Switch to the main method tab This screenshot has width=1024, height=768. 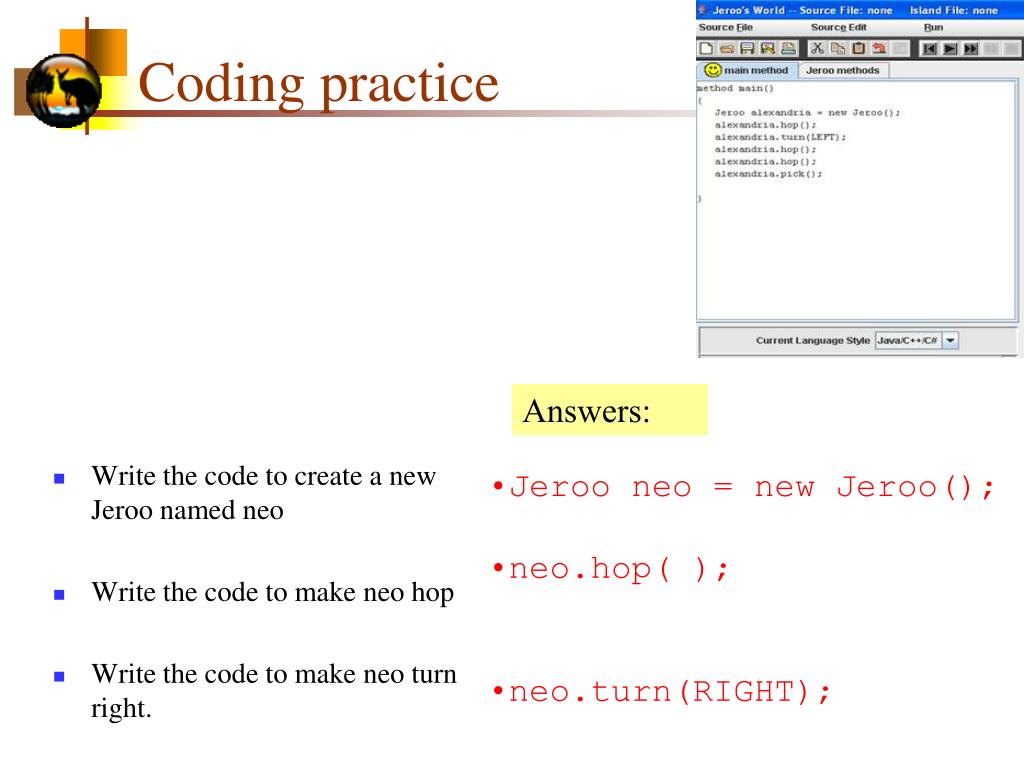[x=748, y=71]
